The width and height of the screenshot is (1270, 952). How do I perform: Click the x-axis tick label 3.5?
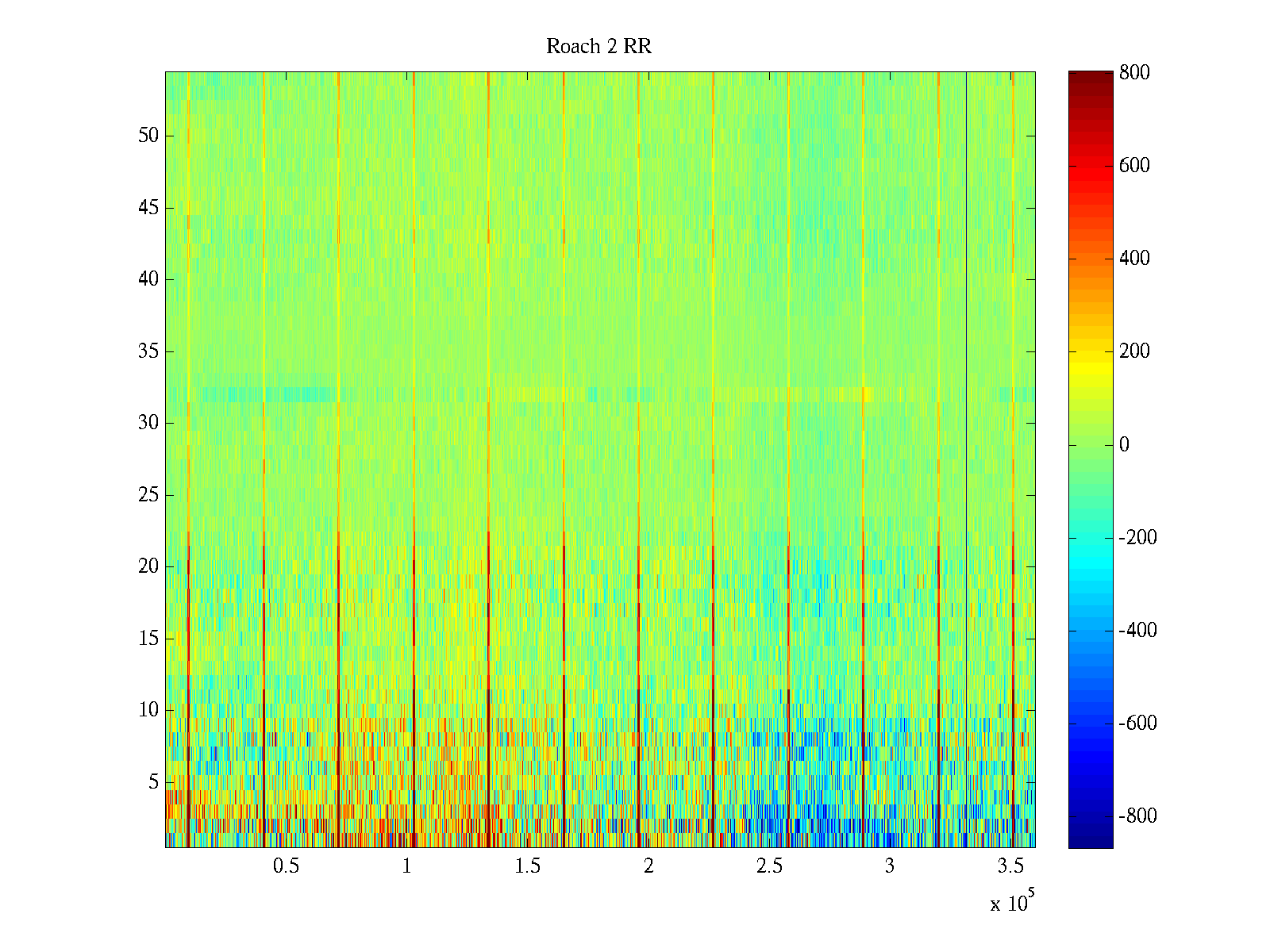(1010, 866)
